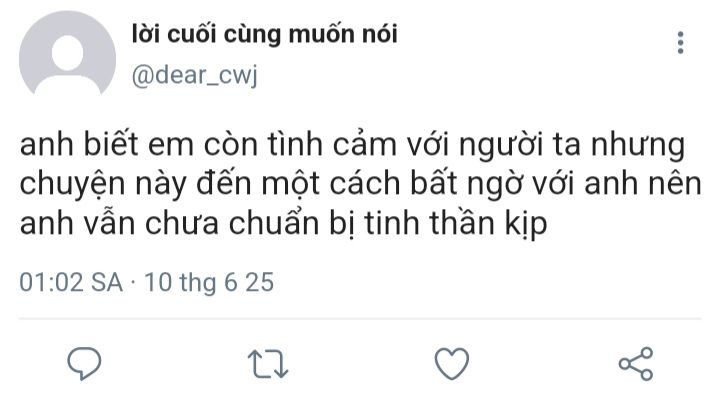Open the reply speech bubble icon
This screenshot has width=720, height=407.
click(x=84, y=363)
